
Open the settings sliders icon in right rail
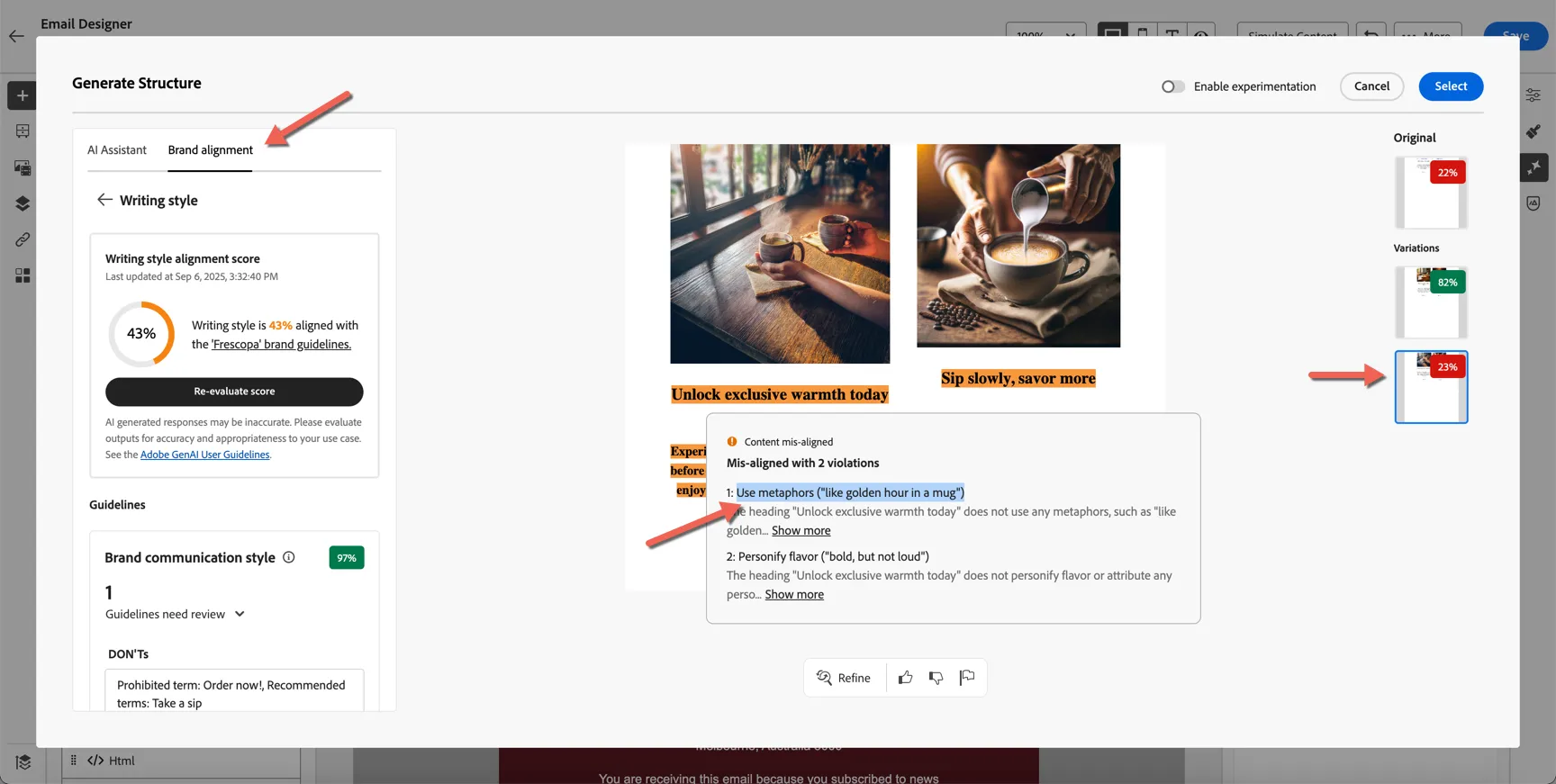(x=1533, y=95)
